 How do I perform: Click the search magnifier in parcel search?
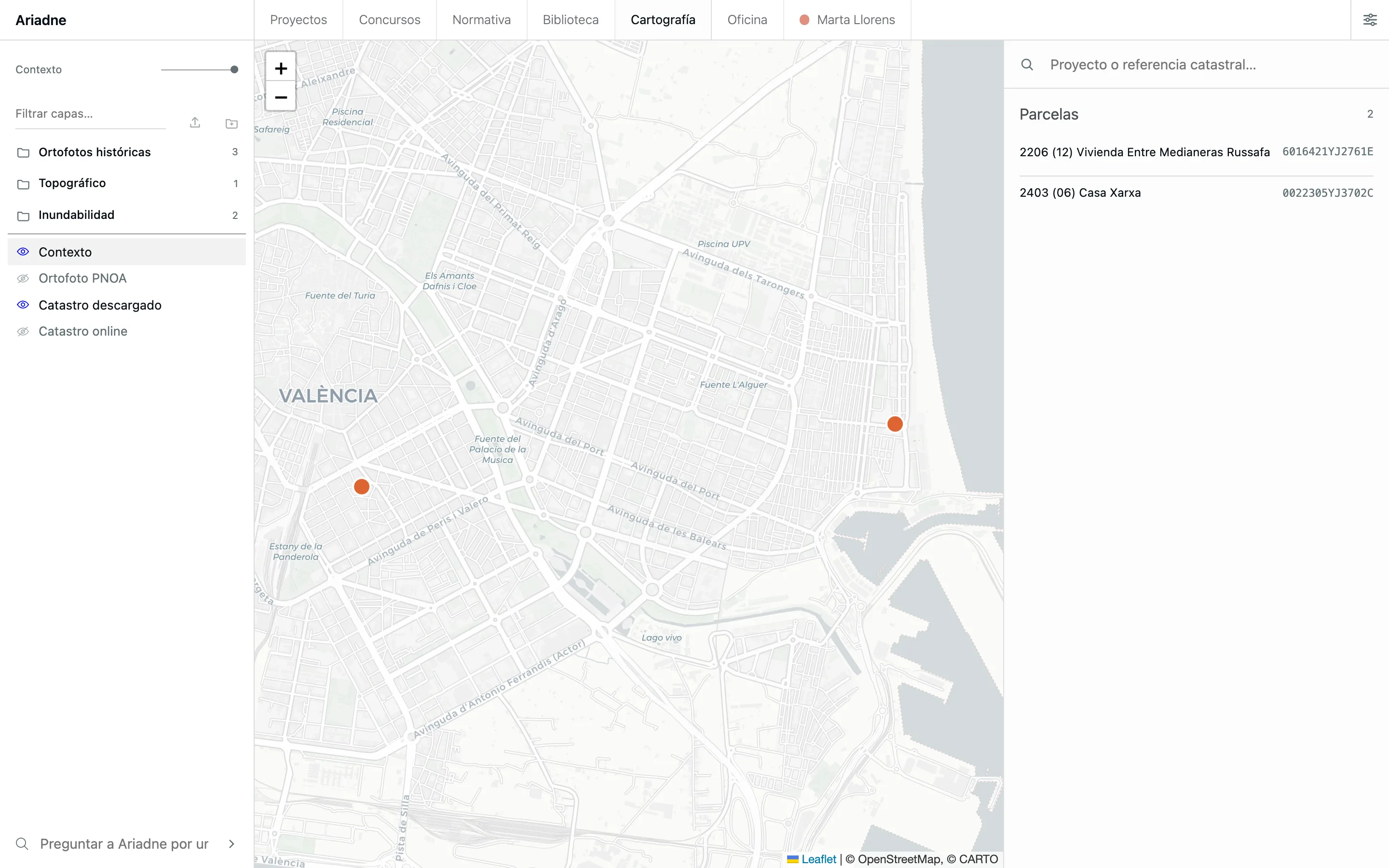[1027, 64]
